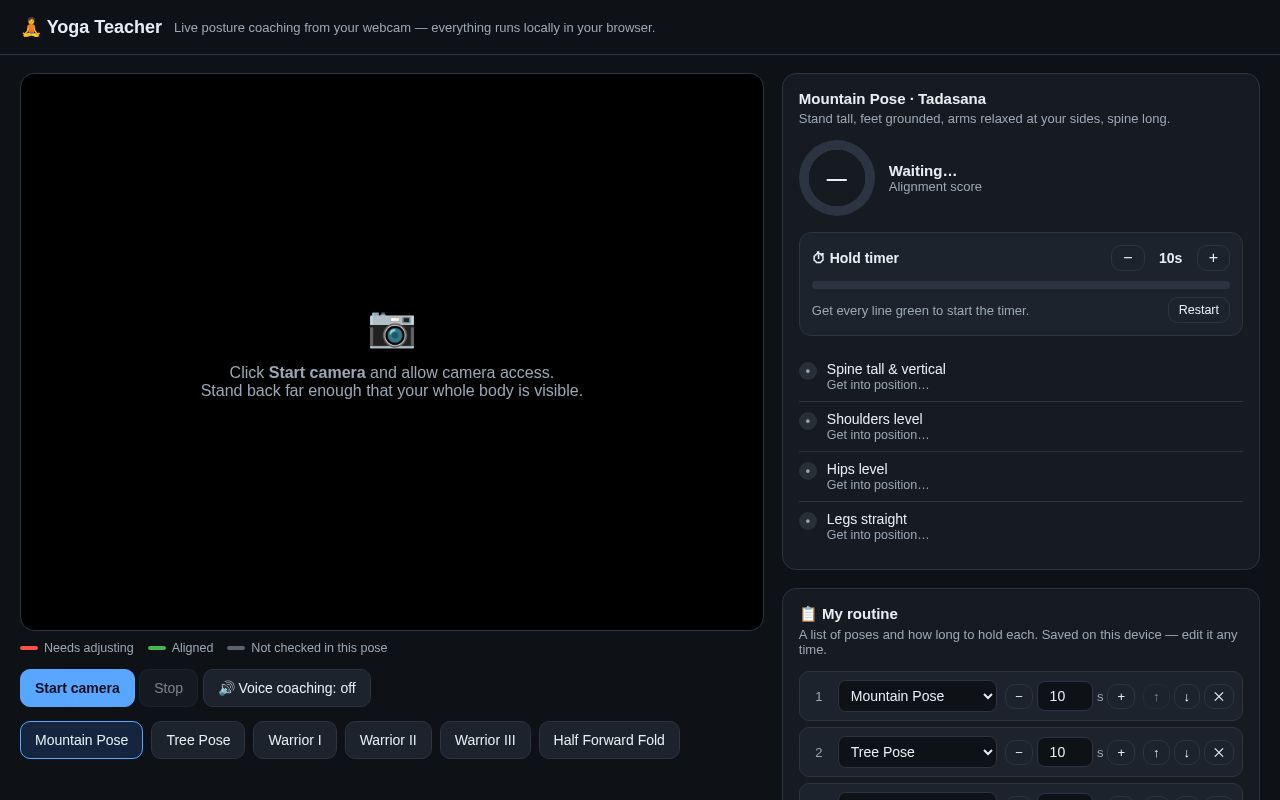Increase row 2 Tree Pose duration

click(1121, 752)
